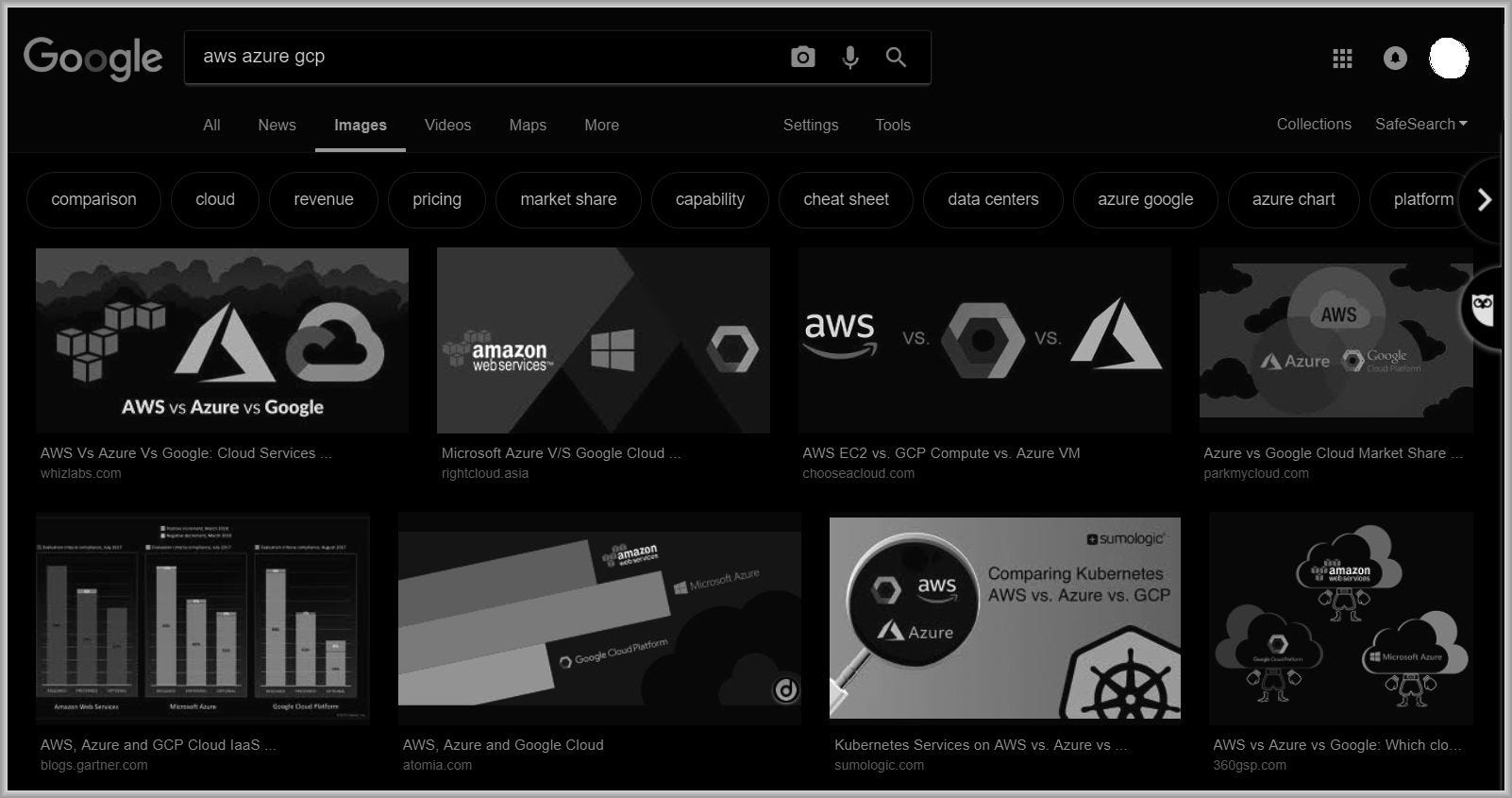Viewport: 1512px width, 798px height.
Task: Open search Tools
Action: pyautogui.click(x=893, y=125)
